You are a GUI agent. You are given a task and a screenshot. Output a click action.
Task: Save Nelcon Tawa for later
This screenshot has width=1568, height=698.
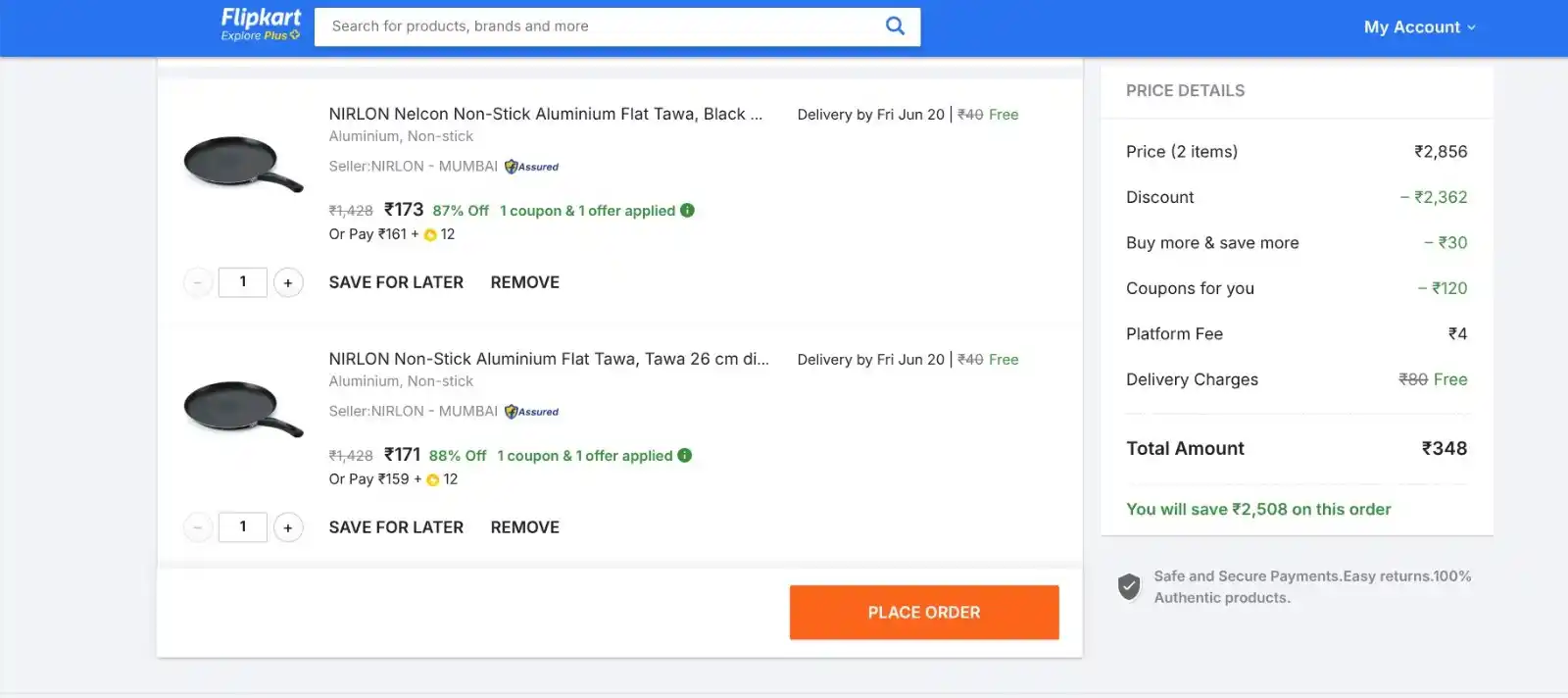[x=396, y=282]
